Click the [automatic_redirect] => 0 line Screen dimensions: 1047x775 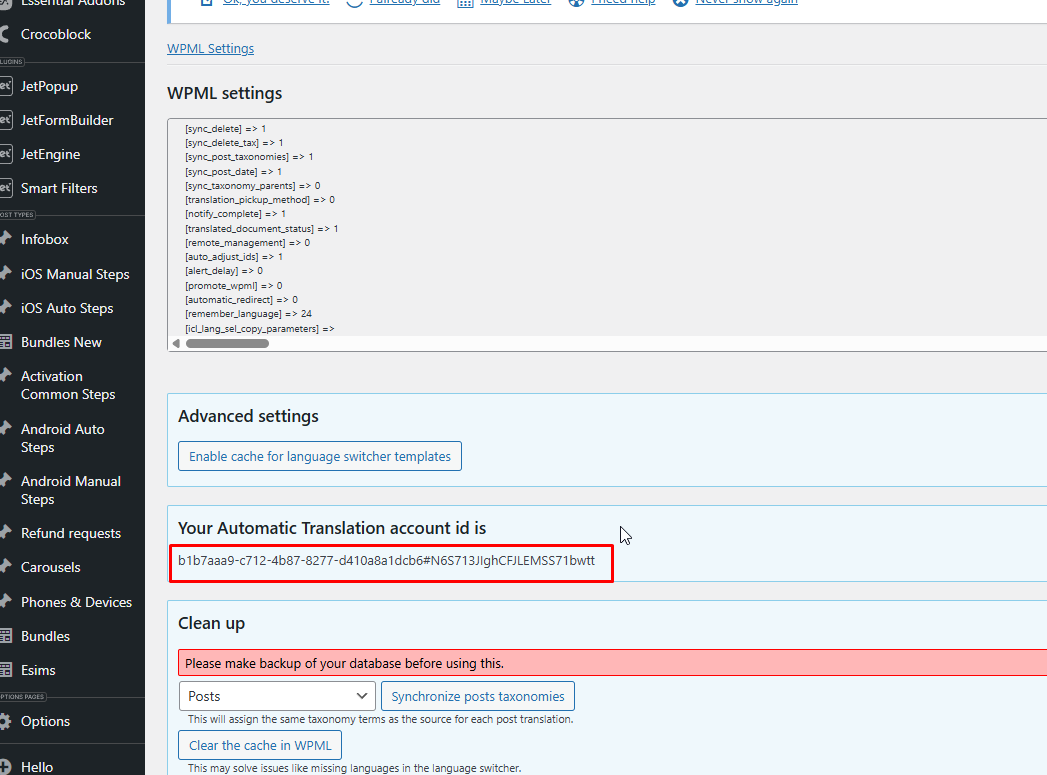click(242, 300)
